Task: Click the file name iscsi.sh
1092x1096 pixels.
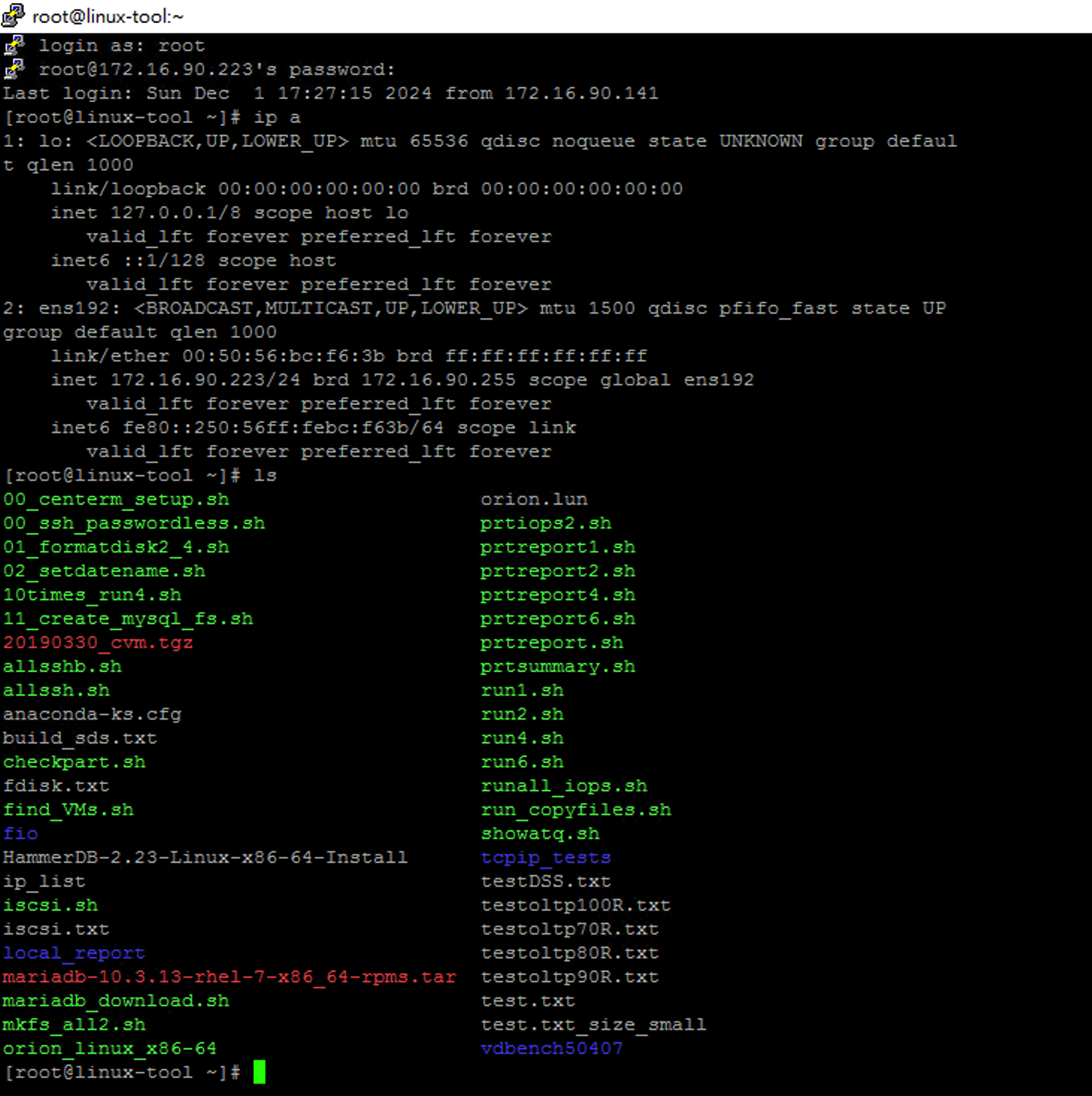Action: pos(50,906)
